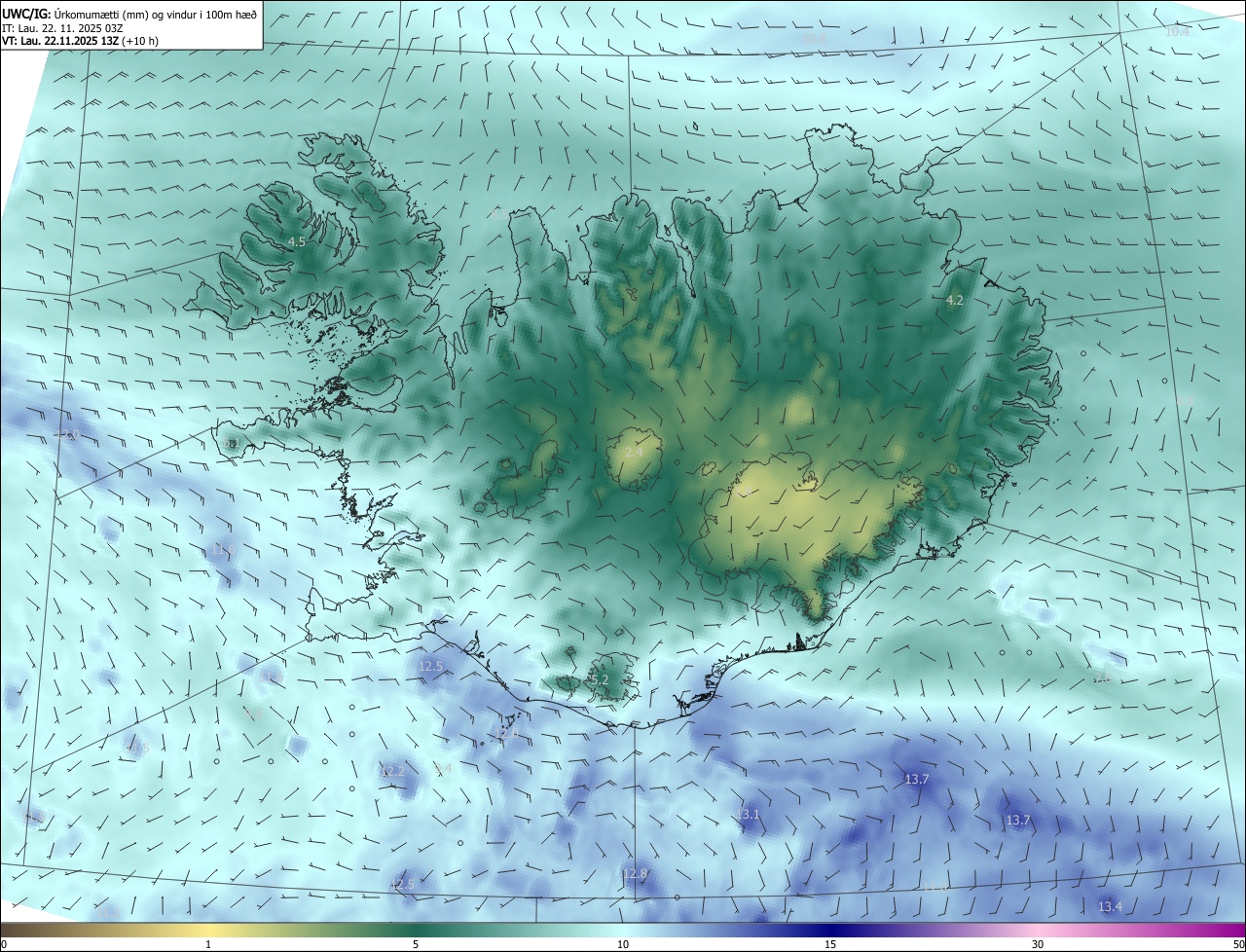
Task: Click the color bar tick label 10
Action: (x=623, y=944)
